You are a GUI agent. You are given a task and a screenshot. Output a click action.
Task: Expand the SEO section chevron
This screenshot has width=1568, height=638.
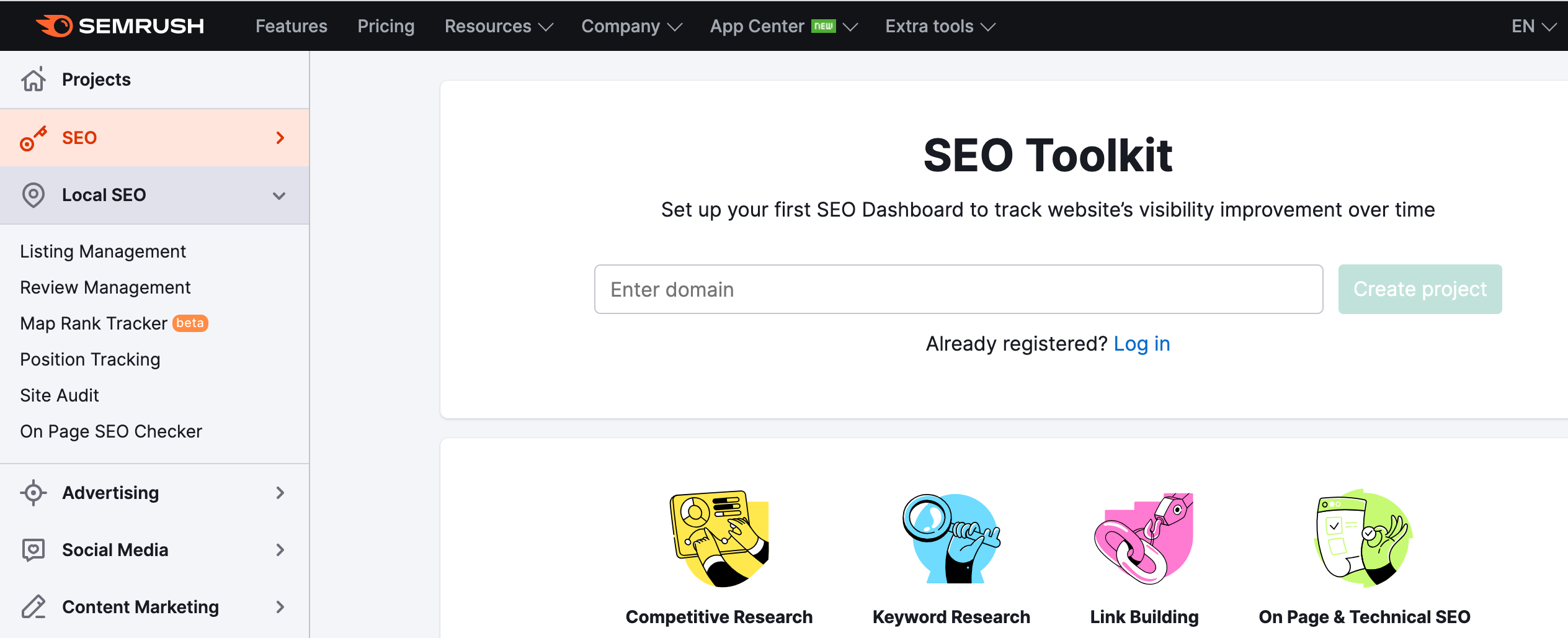click(280, 138)
